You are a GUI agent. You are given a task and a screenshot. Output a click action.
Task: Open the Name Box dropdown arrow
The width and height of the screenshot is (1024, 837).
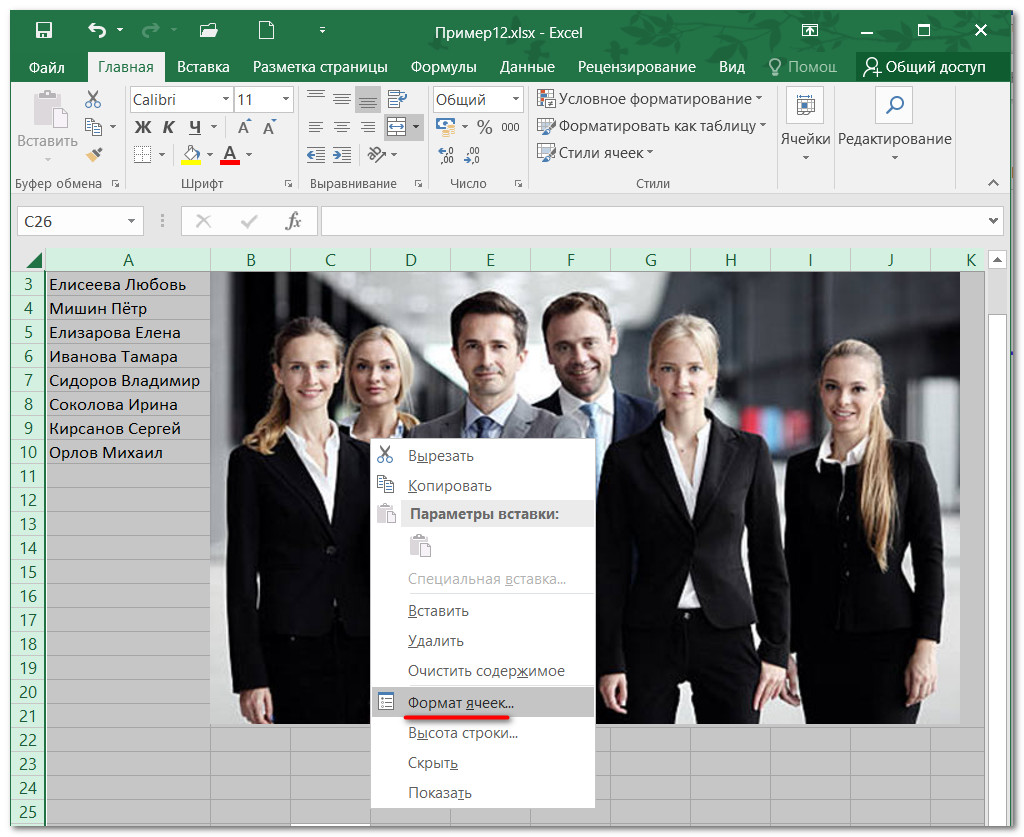coord(131,221)
